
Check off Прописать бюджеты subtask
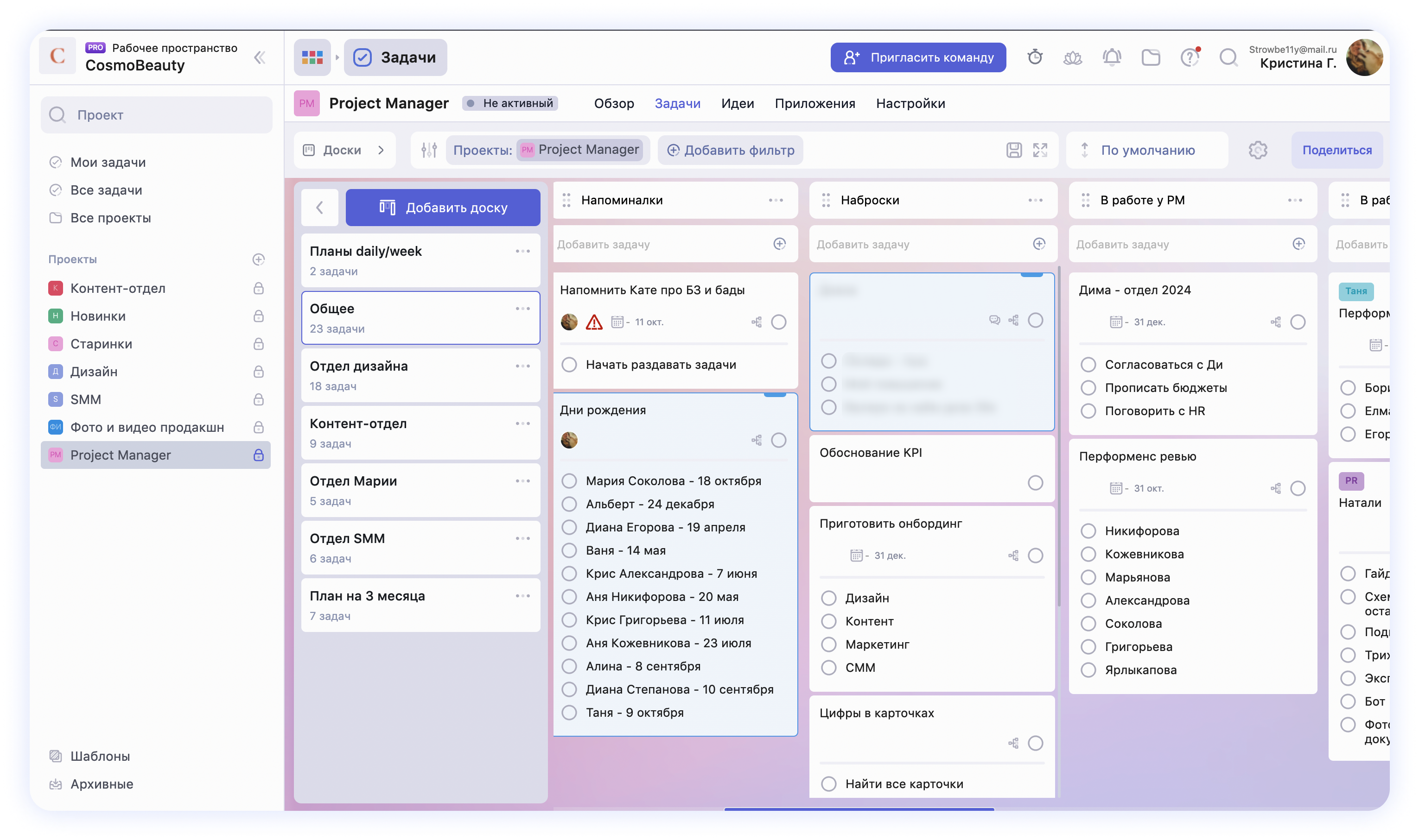[x=1088, y=388]
